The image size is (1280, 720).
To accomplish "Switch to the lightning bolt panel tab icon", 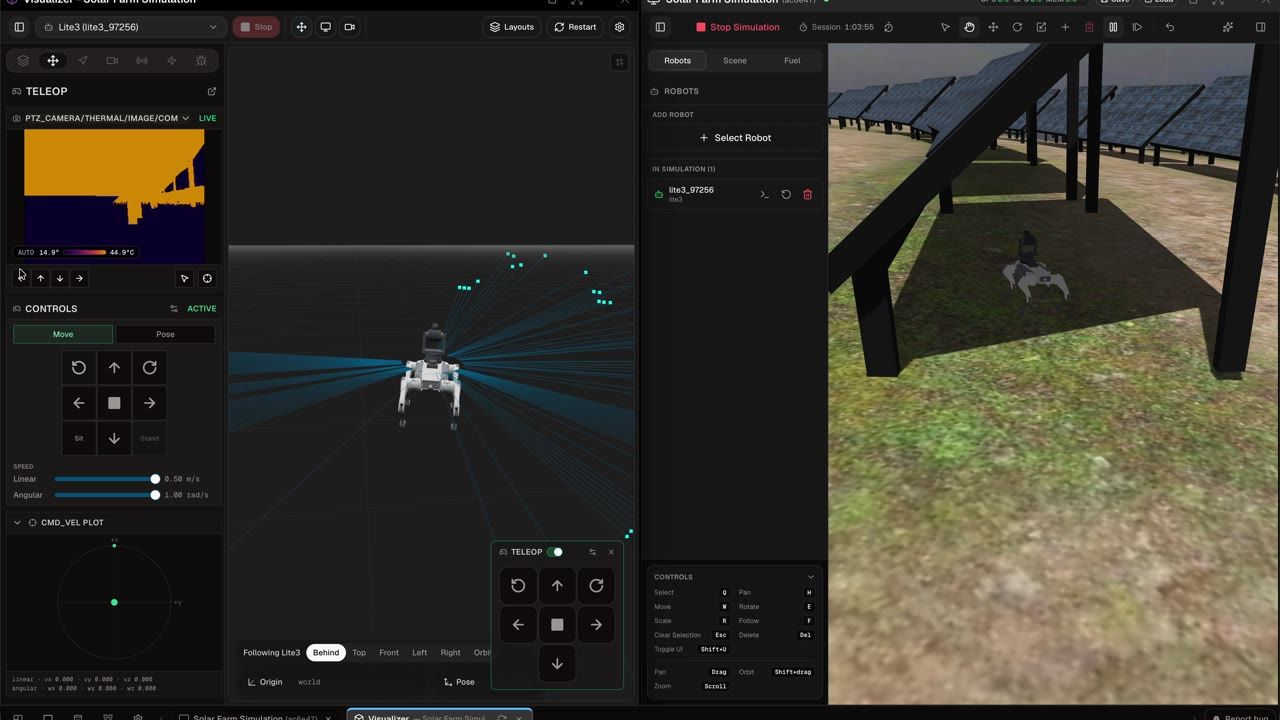I will [172, 61].
